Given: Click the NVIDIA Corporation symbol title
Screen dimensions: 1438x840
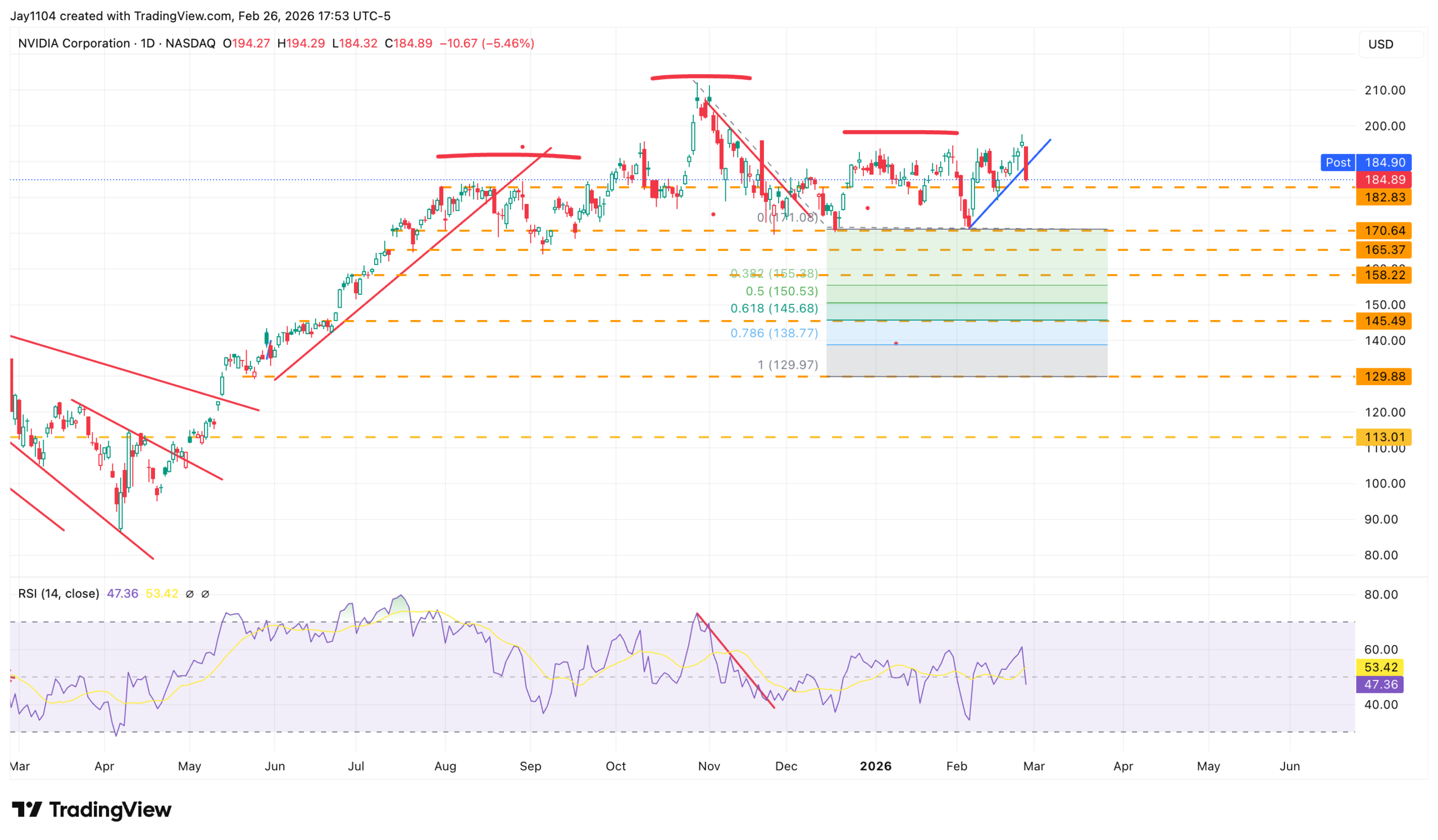Looking at the screenshot, I should coord(74,43).
